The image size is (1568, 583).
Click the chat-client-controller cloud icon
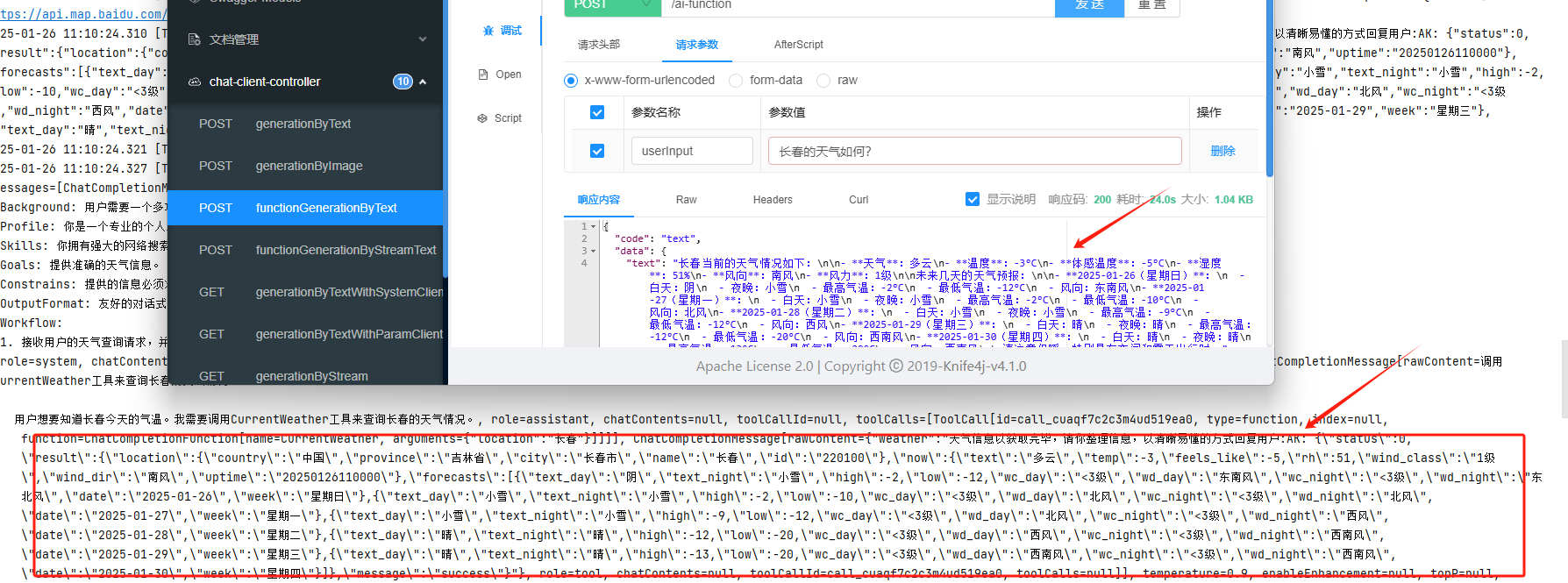(195, 82)
